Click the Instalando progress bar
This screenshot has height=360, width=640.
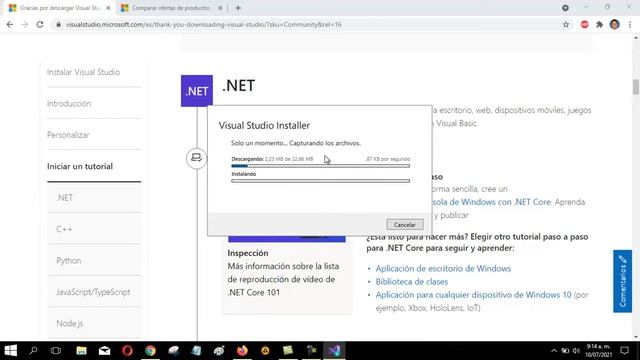320,181
